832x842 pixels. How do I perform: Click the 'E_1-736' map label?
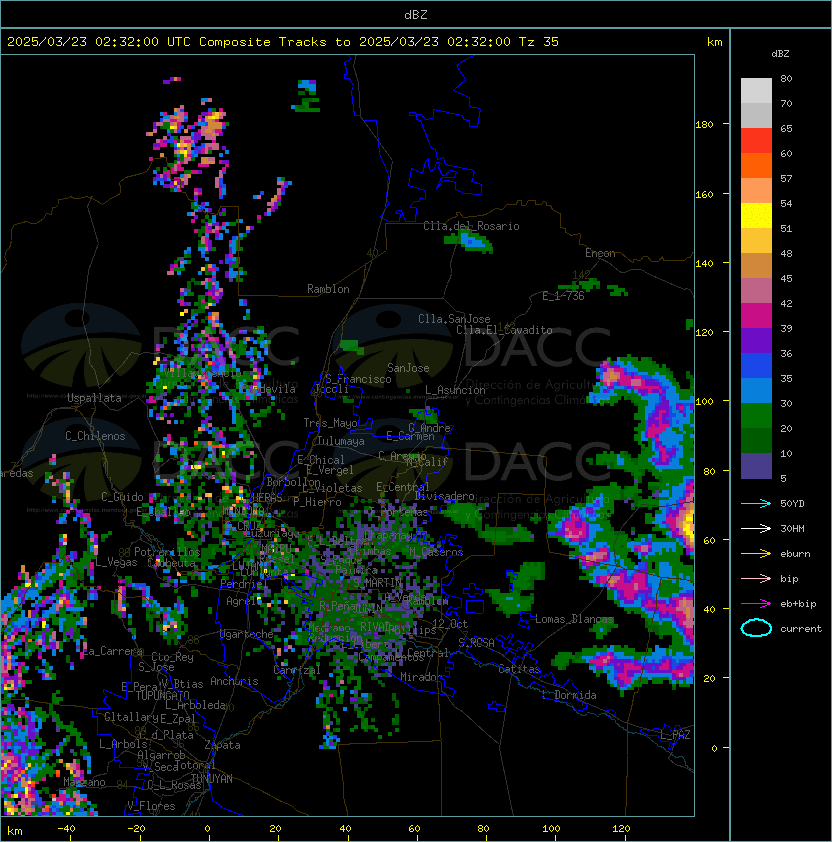(x=563, y=296)
